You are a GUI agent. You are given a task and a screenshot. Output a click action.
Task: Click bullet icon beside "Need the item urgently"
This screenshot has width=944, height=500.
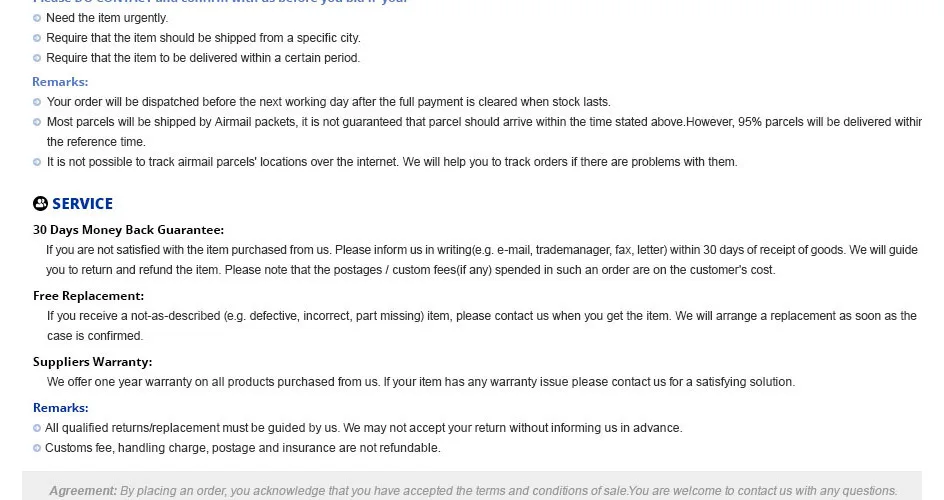coord(37,18)
